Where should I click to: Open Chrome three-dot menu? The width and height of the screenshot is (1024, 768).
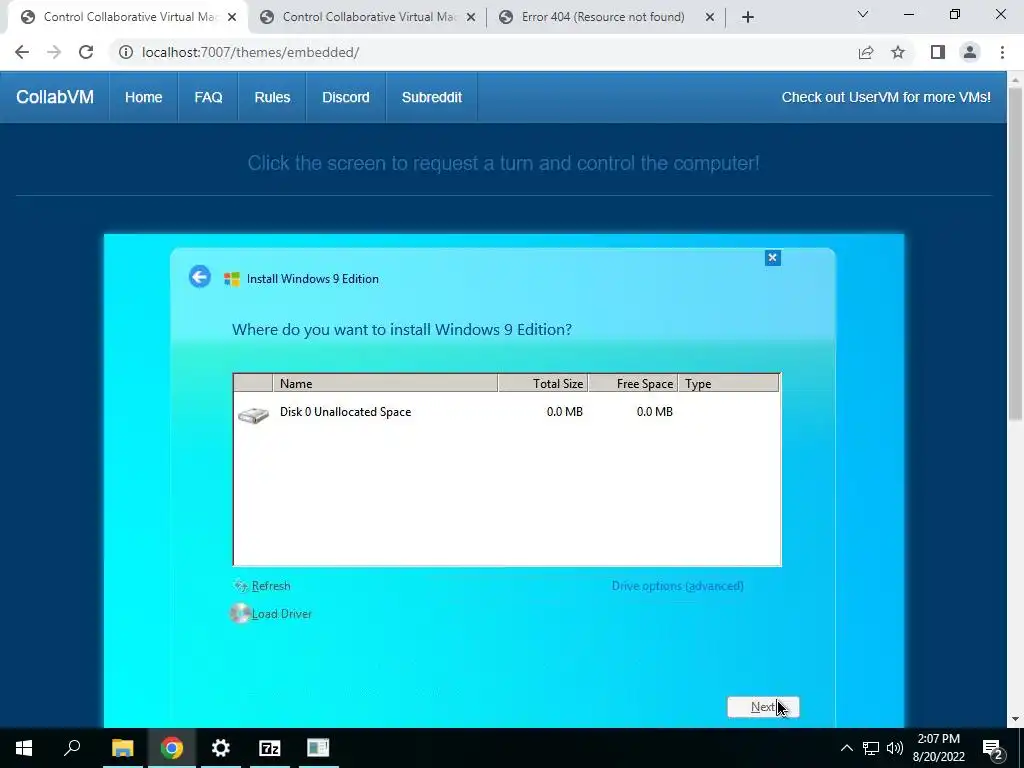(x=1002, y=52)
